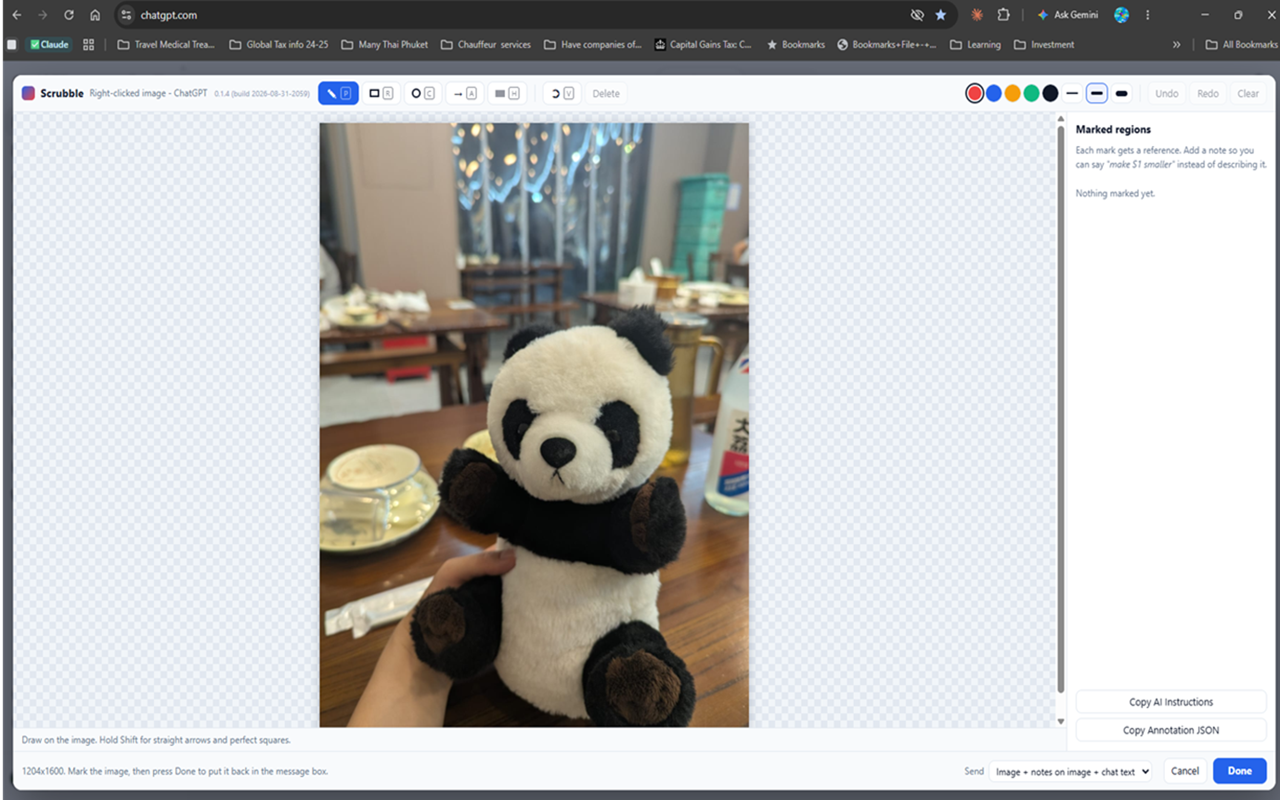Select the Pen drawing tool

338,93
